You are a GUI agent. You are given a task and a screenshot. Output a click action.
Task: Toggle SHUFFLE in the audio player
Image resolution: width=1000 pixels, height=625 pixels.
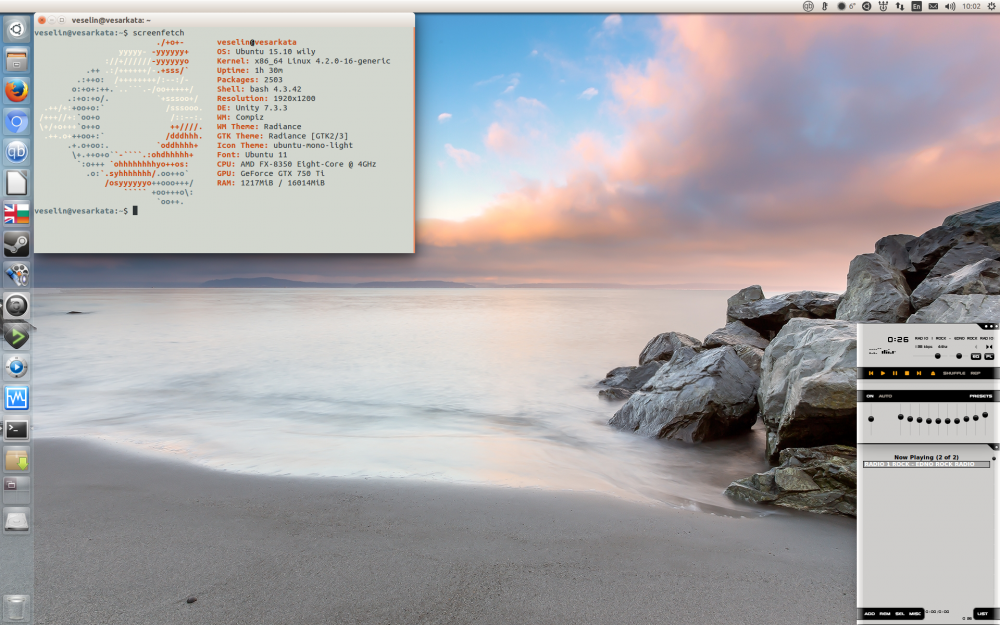point(954,373)
